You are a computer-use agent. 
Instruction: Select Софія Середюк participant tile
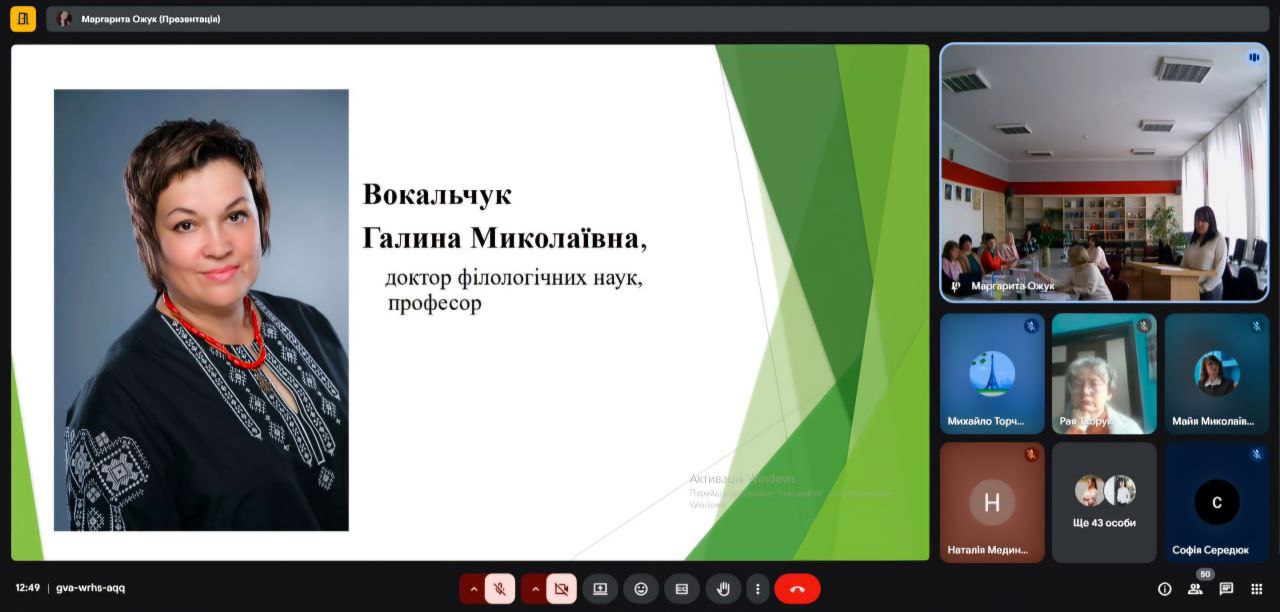tap(1216, 502)
